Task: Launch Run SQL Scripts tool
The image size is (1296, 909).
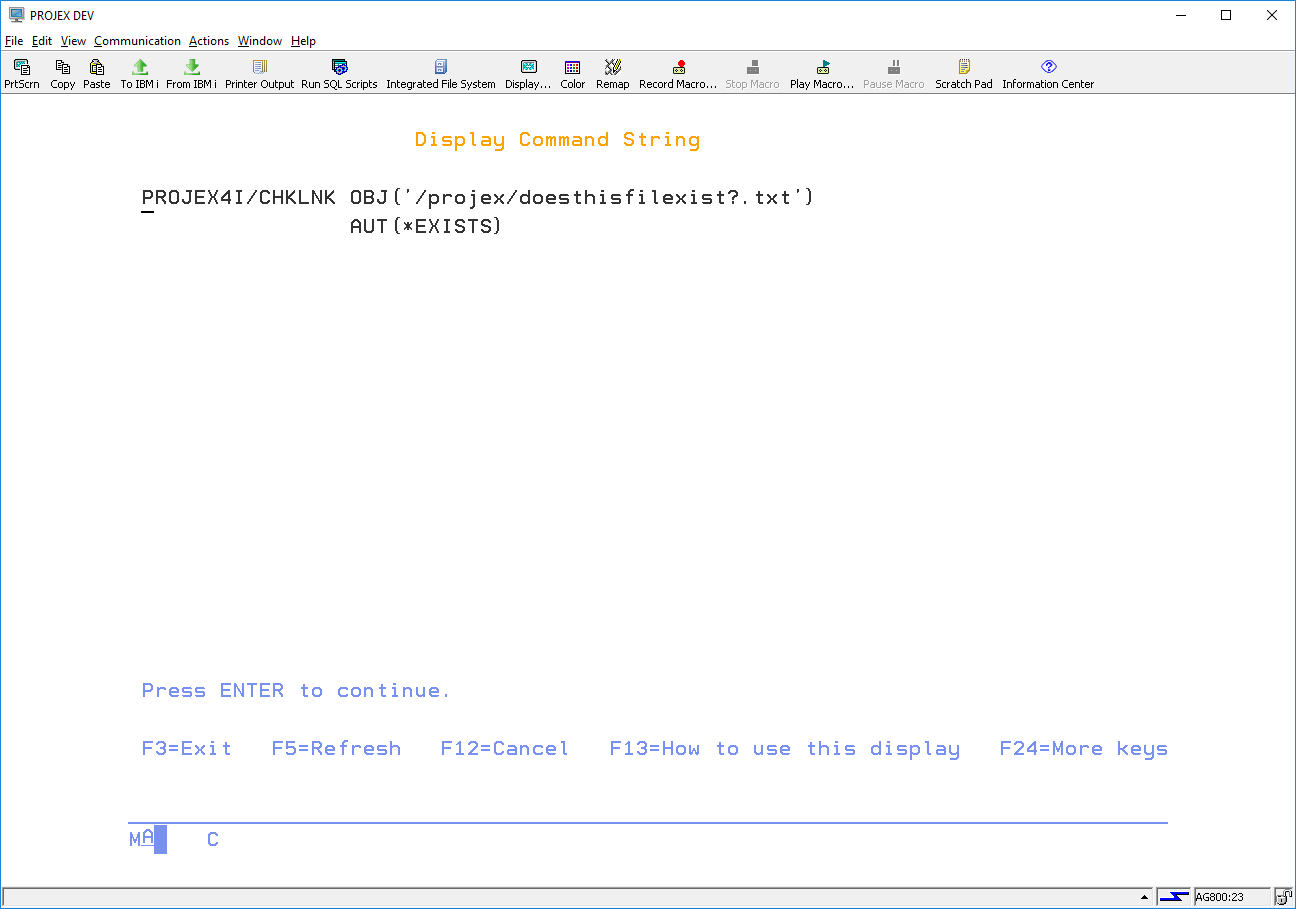Action: (339, 74)
